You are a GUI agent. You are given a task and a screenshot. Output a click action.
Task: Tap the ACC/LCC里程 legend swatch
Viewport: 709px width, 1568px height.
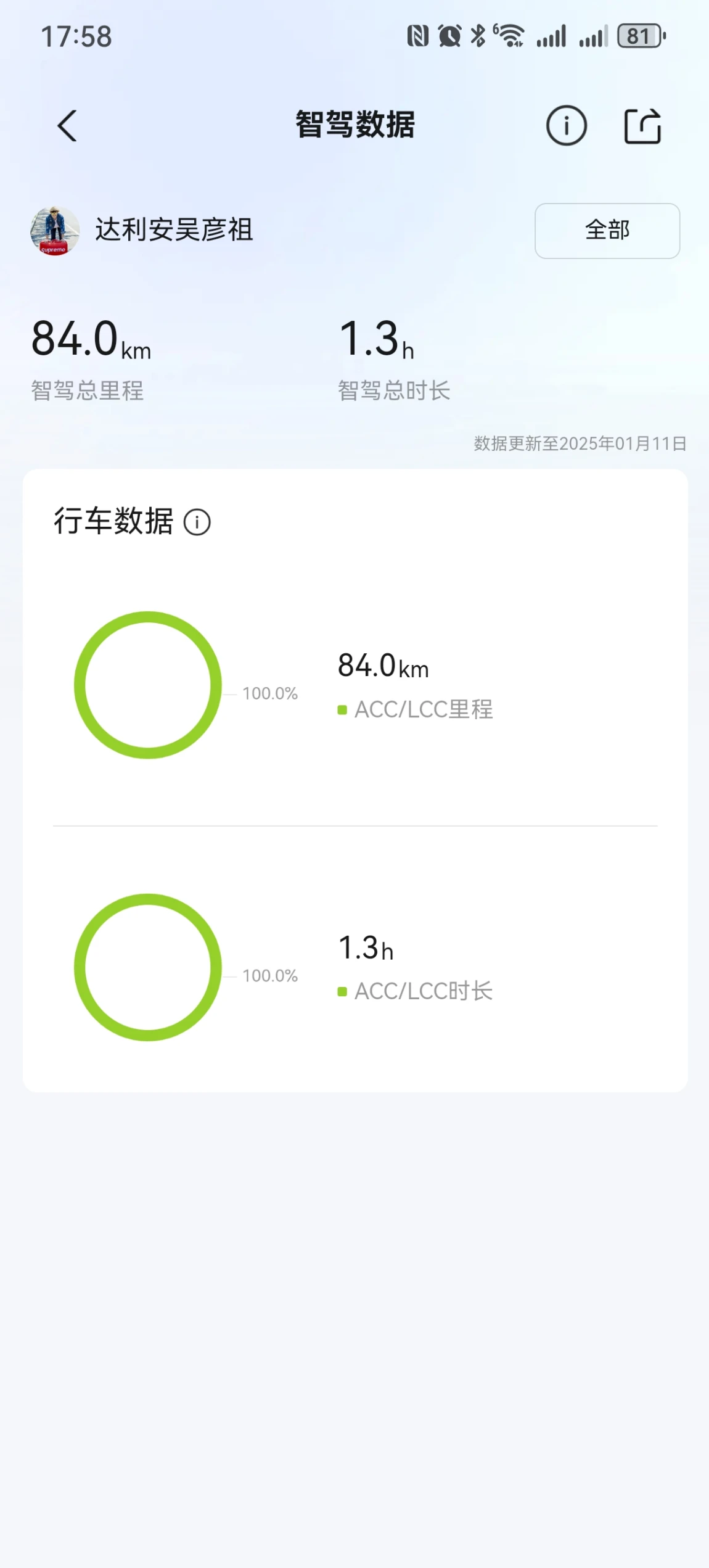tap(342, 710)
